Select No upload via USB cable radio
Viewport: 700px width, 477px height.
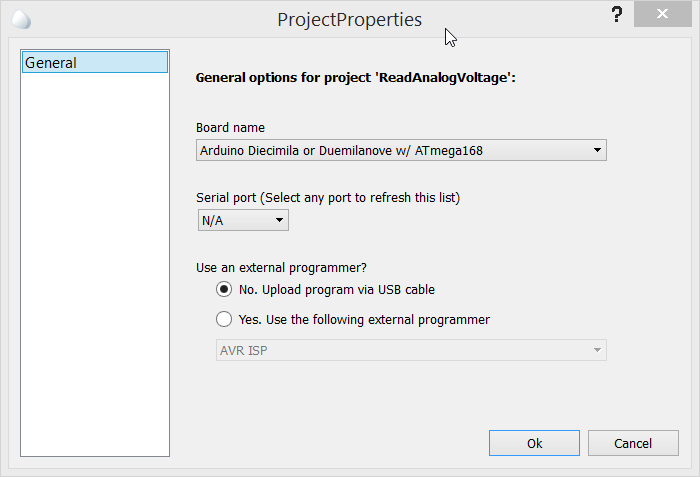224,289
